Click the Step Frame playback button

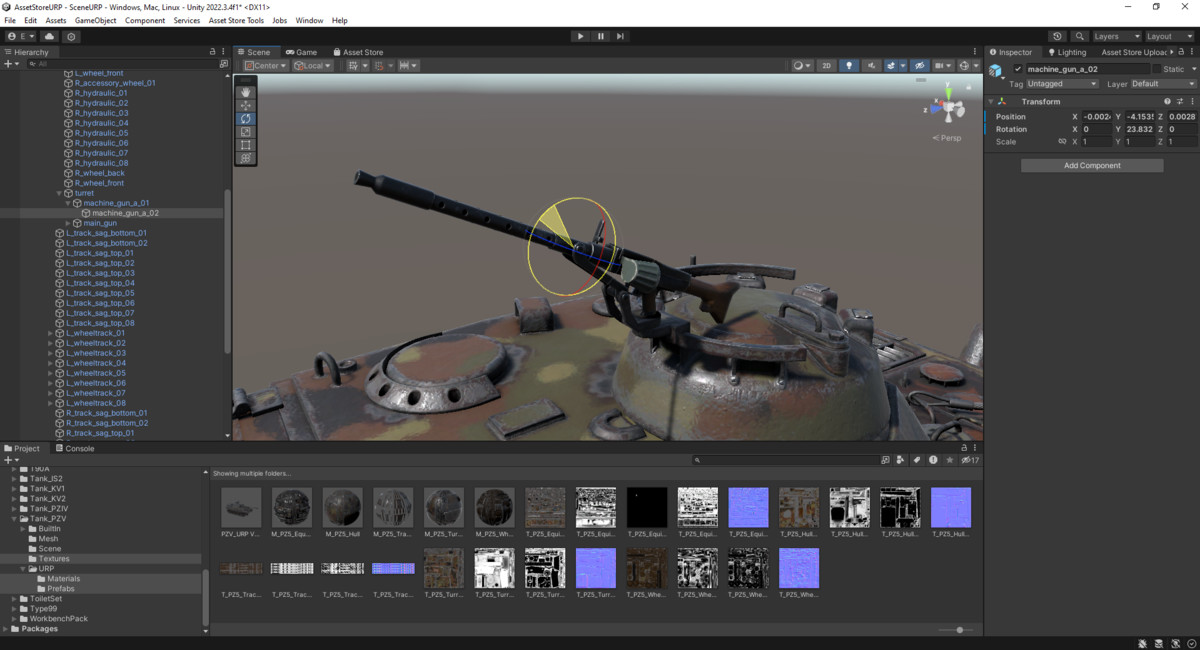(x=621, y=36)
